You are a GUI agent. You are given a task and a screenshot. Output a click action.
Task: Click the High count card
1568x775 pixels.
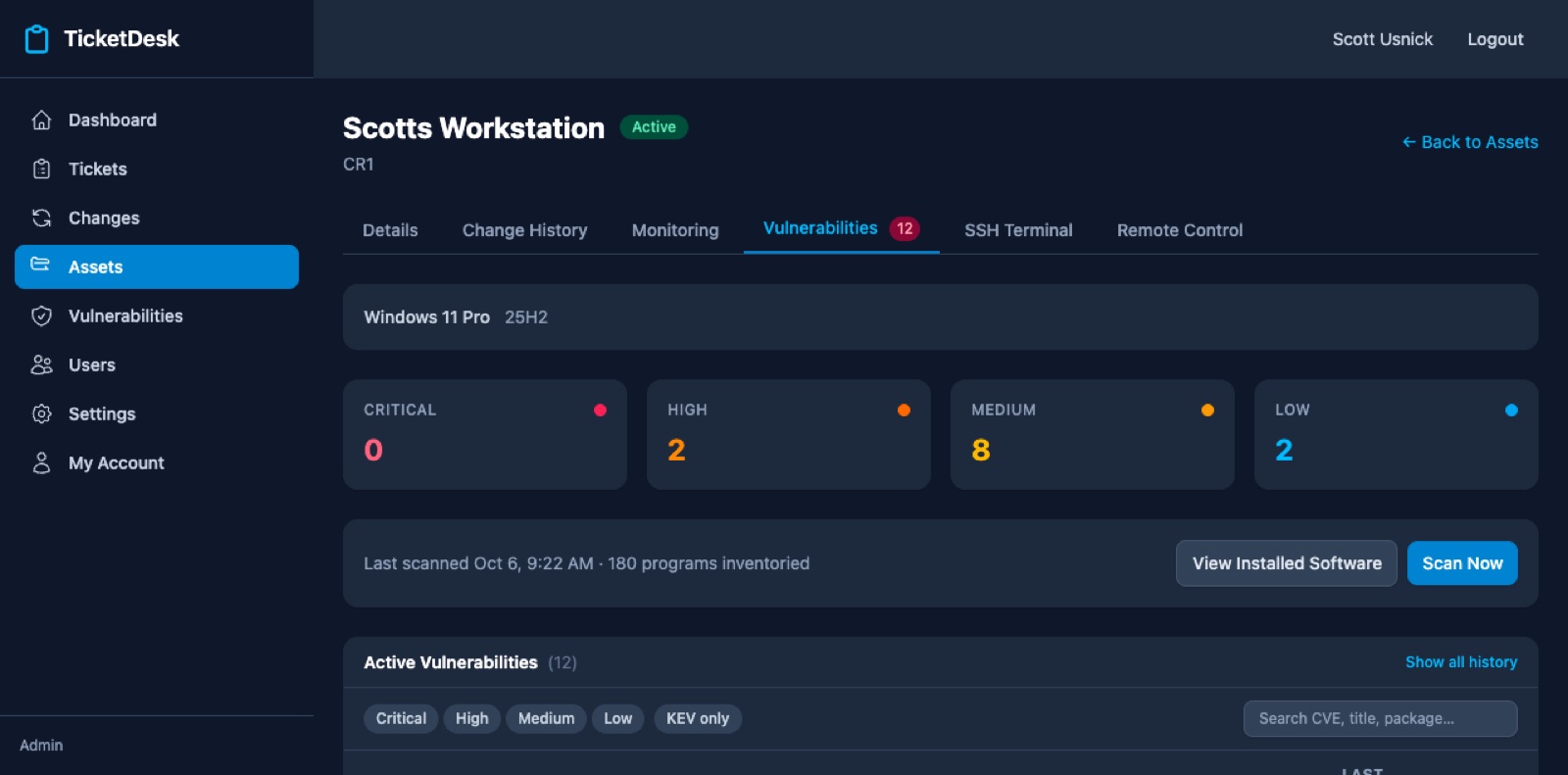789,434
